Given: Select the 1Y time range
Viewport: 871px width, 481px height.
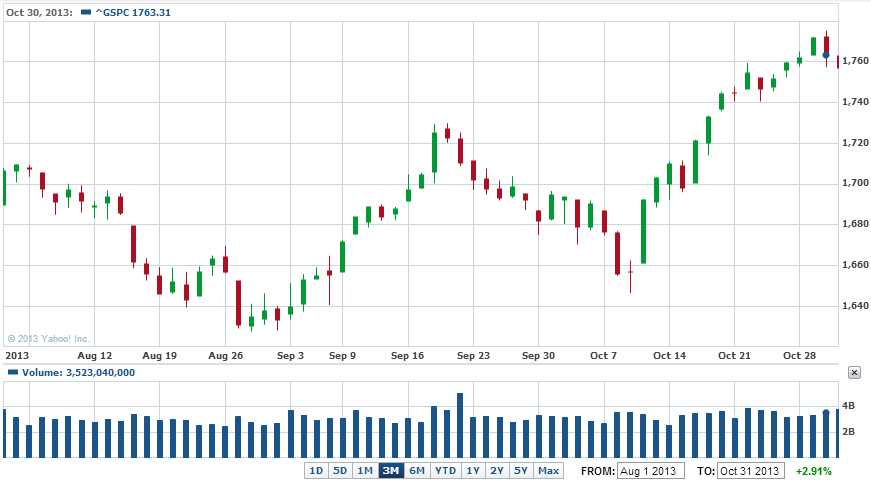Looking at the screenshot, I should [473, 470].
